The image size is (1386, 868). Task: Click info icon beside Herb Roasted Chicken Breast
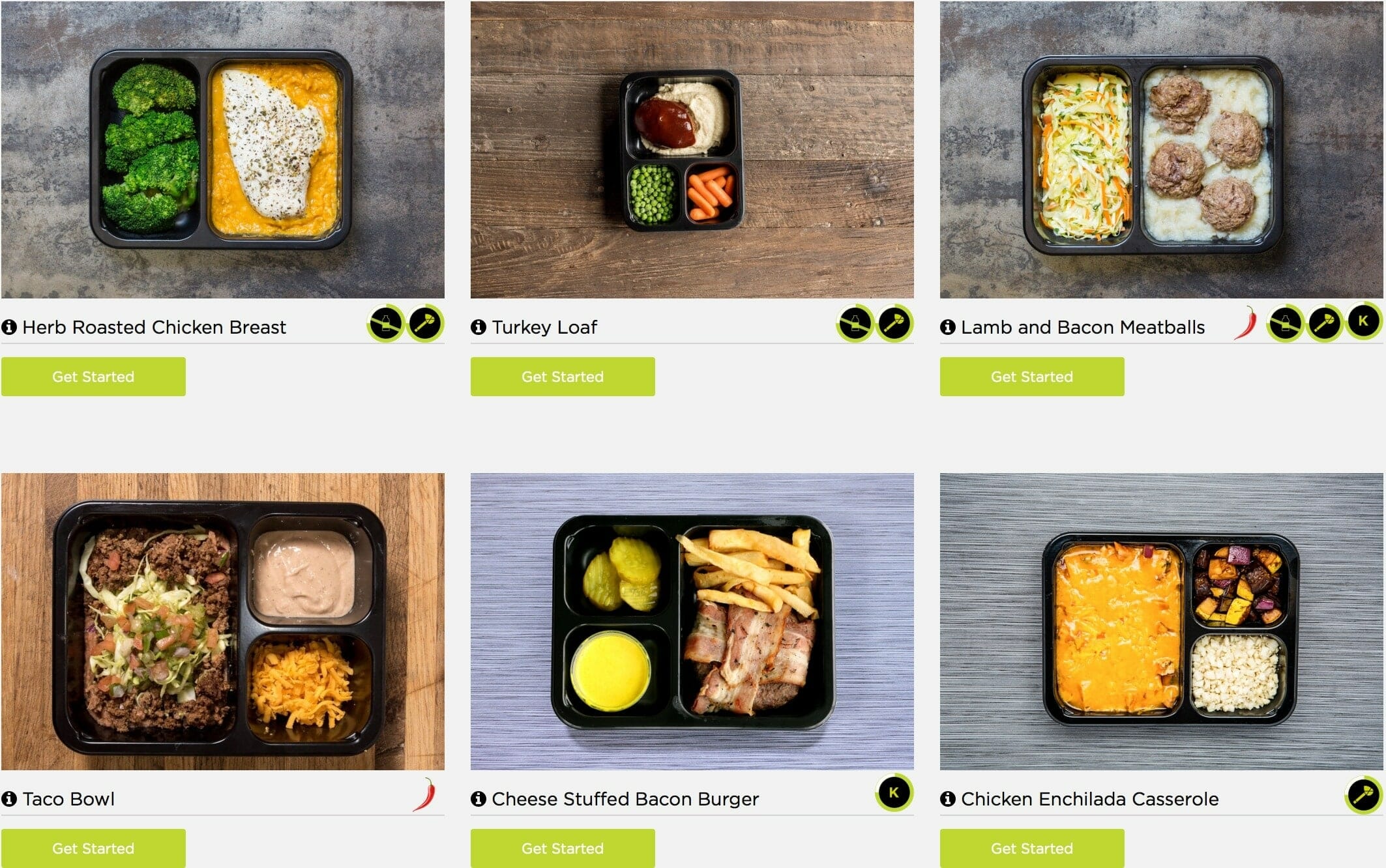point(9,327)
